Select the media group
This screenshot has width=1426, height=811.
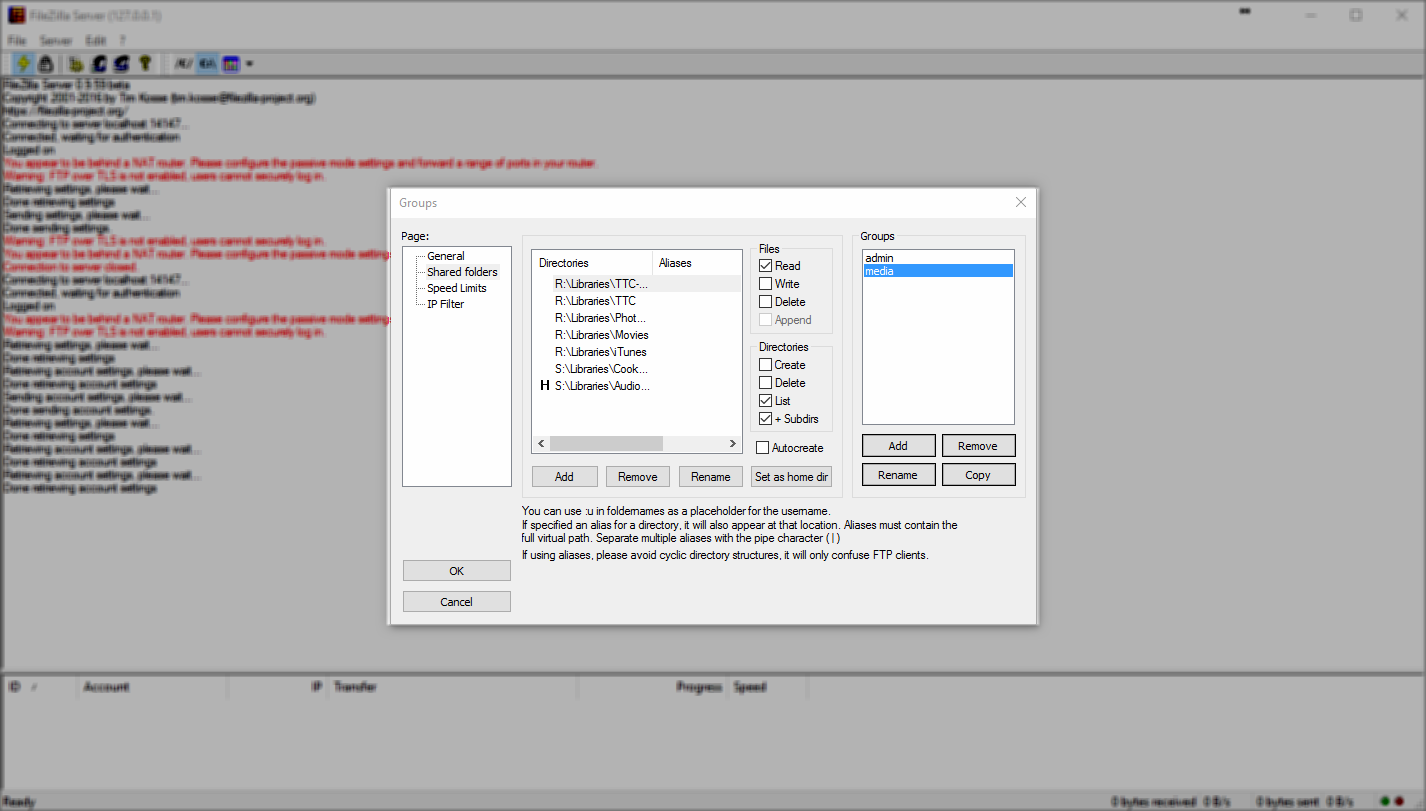pyautogui.click(x=938, y=271)
